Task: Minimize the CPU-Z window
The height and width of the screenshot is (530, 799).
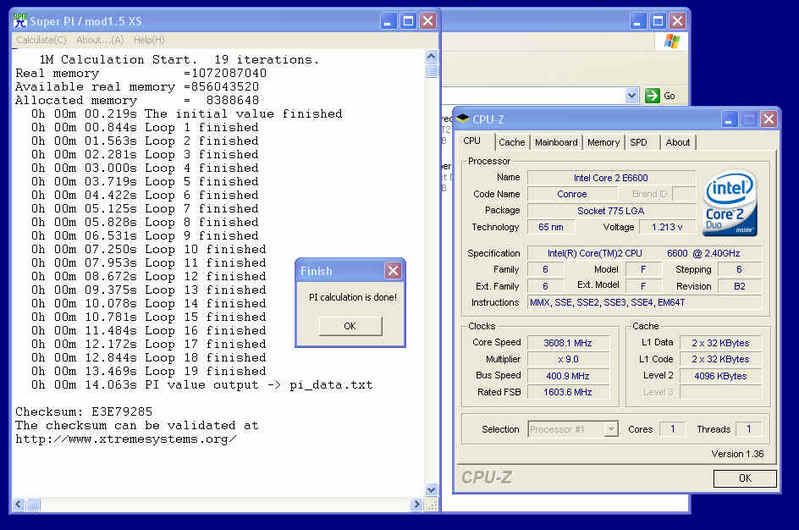Action: 729,120
